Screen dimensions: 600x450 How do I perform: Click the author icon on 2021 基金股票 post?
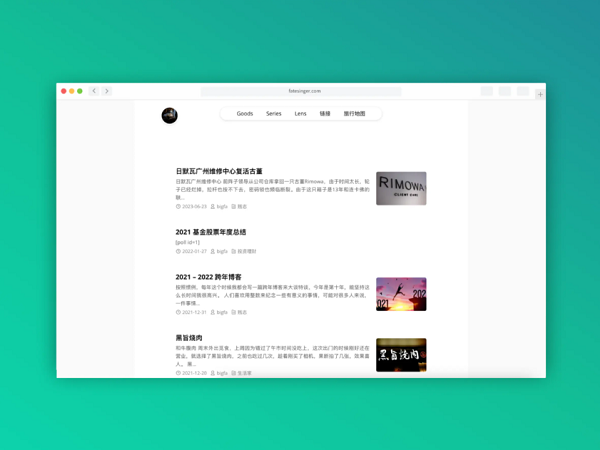[213, 251]
